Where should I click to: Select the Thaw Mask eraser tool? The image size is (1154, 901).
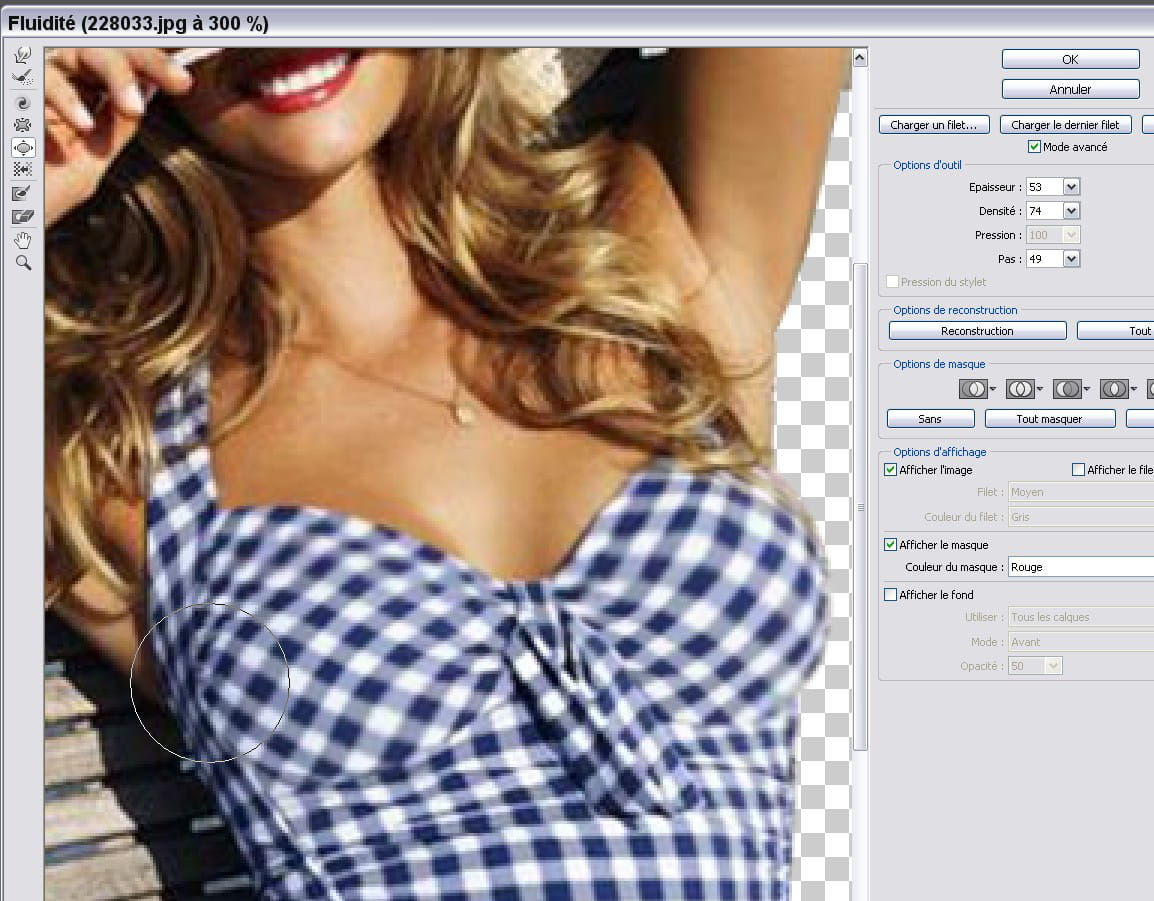[22, 216]
